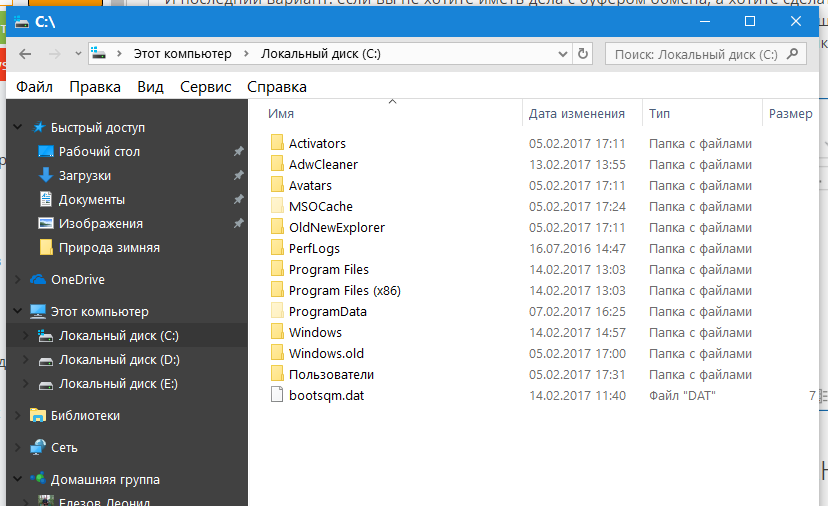Viewport: 828px width, 506px height.
Task: Expand address bar history dropdown
Action: (x=562, y=54)
